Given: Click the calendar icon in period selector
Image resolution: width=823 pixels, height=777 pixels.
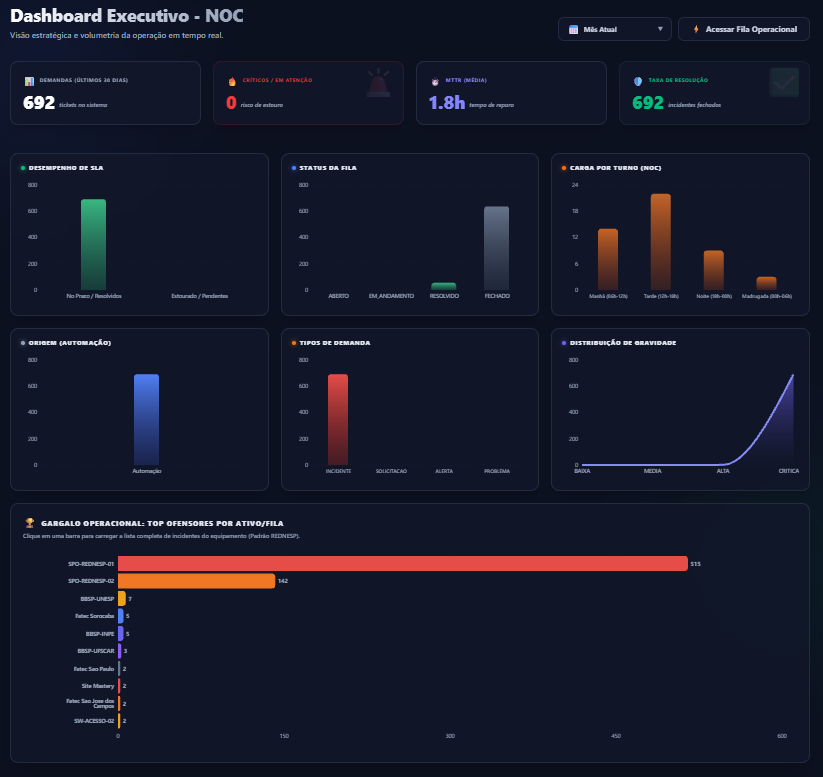Looking at the screenshot, I should tap(574, 29).
